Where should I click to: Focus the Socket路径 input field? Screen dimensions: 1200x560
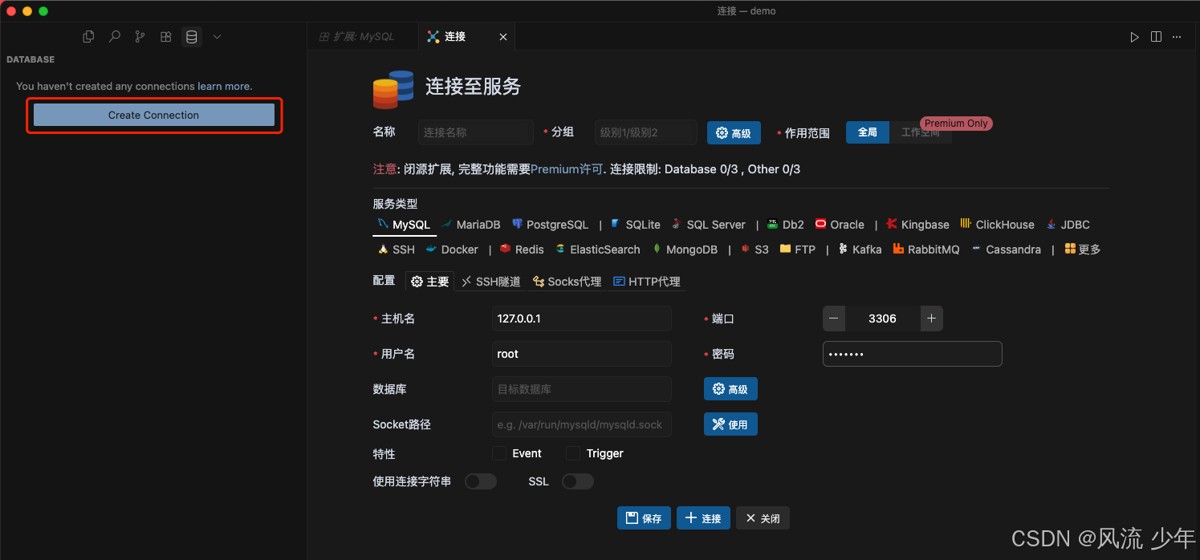tap(581, 424)
